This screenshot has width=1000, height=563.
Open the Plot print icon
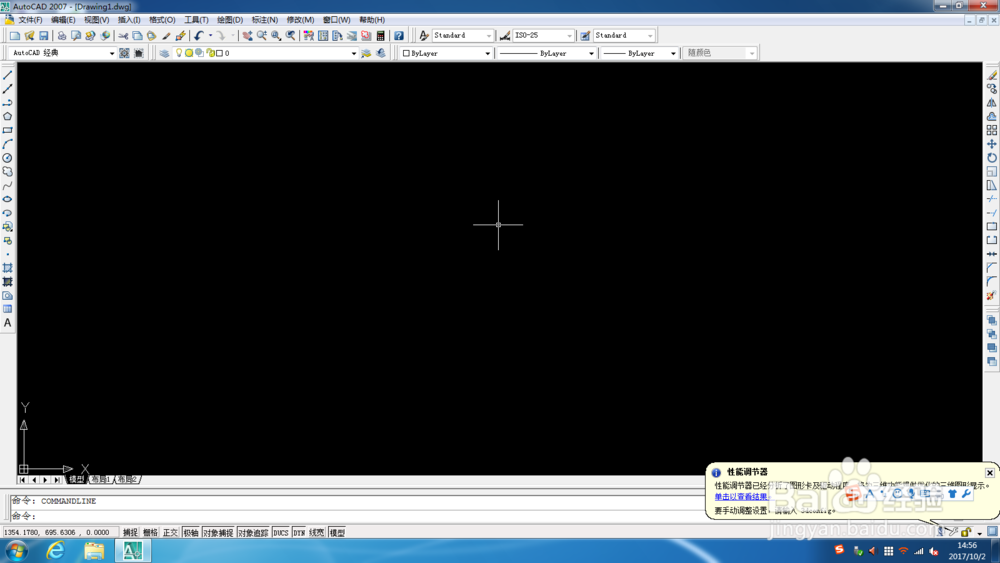click(62, 36)
